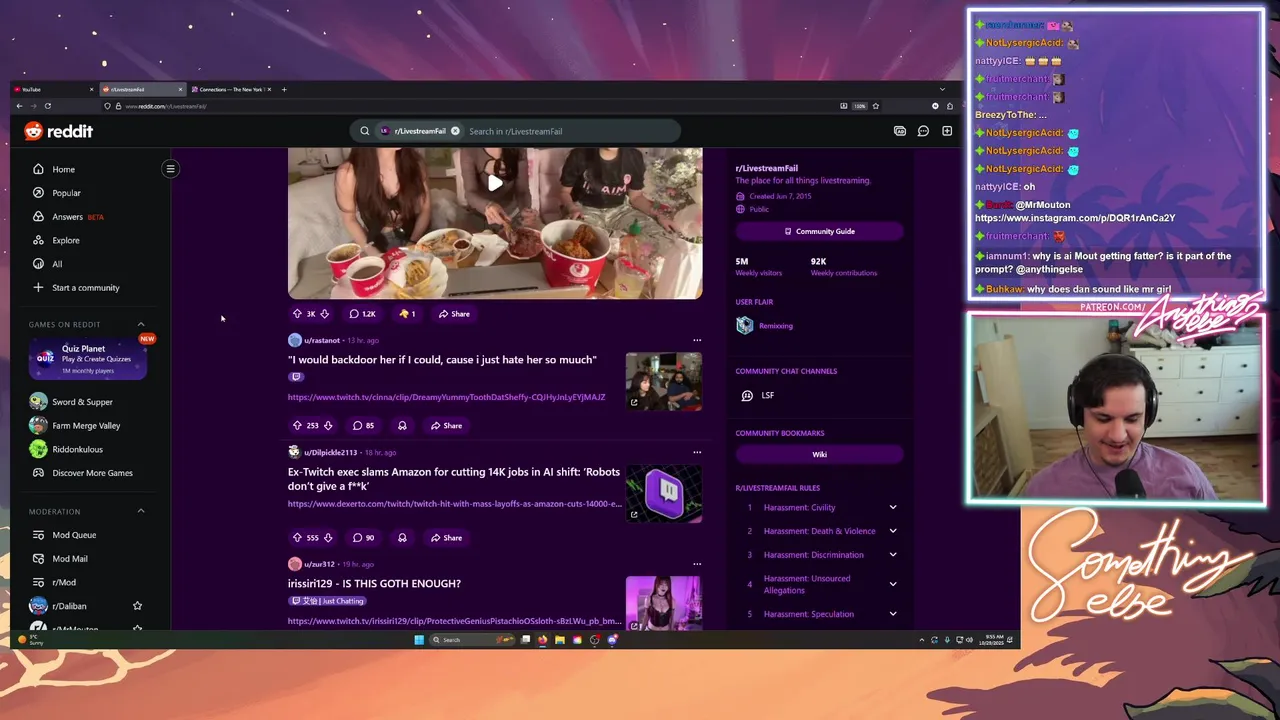This screenshot has height=720, width=1280.
Task: Open the Wiki community bookmark
Action: click(819, 454)
